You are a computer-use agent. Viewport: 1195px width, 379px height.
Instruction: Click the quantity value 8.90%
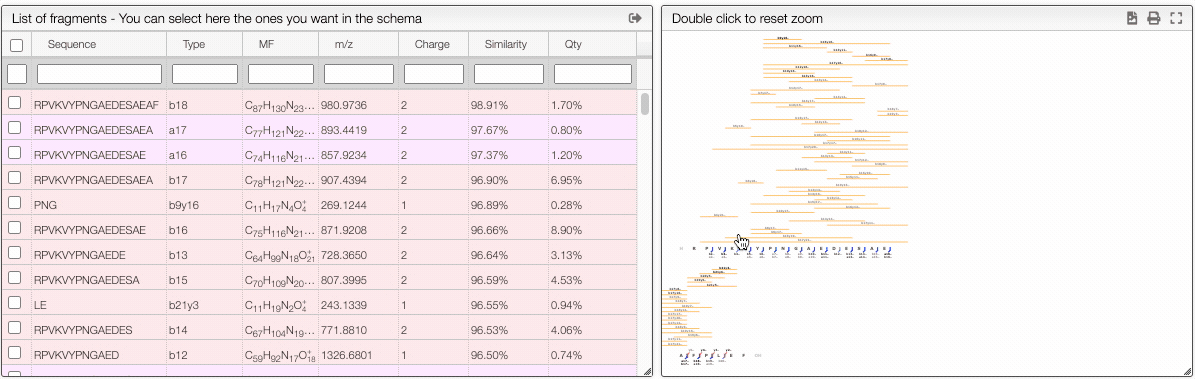[x=566, y=230]
